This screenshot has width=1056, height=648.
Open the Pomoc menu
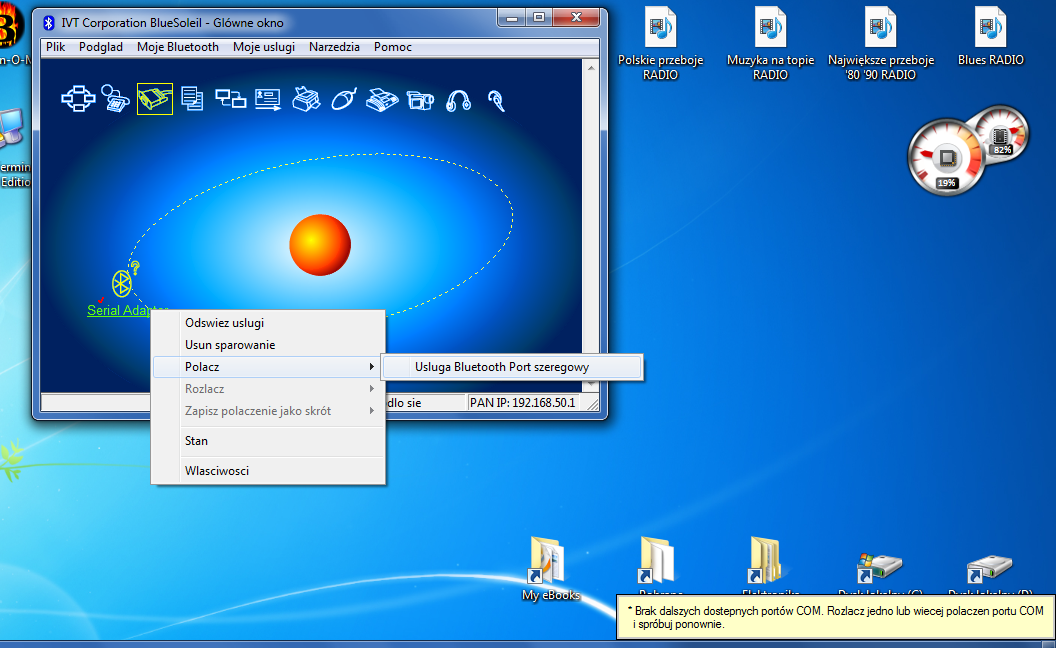[x=393, y=47]
